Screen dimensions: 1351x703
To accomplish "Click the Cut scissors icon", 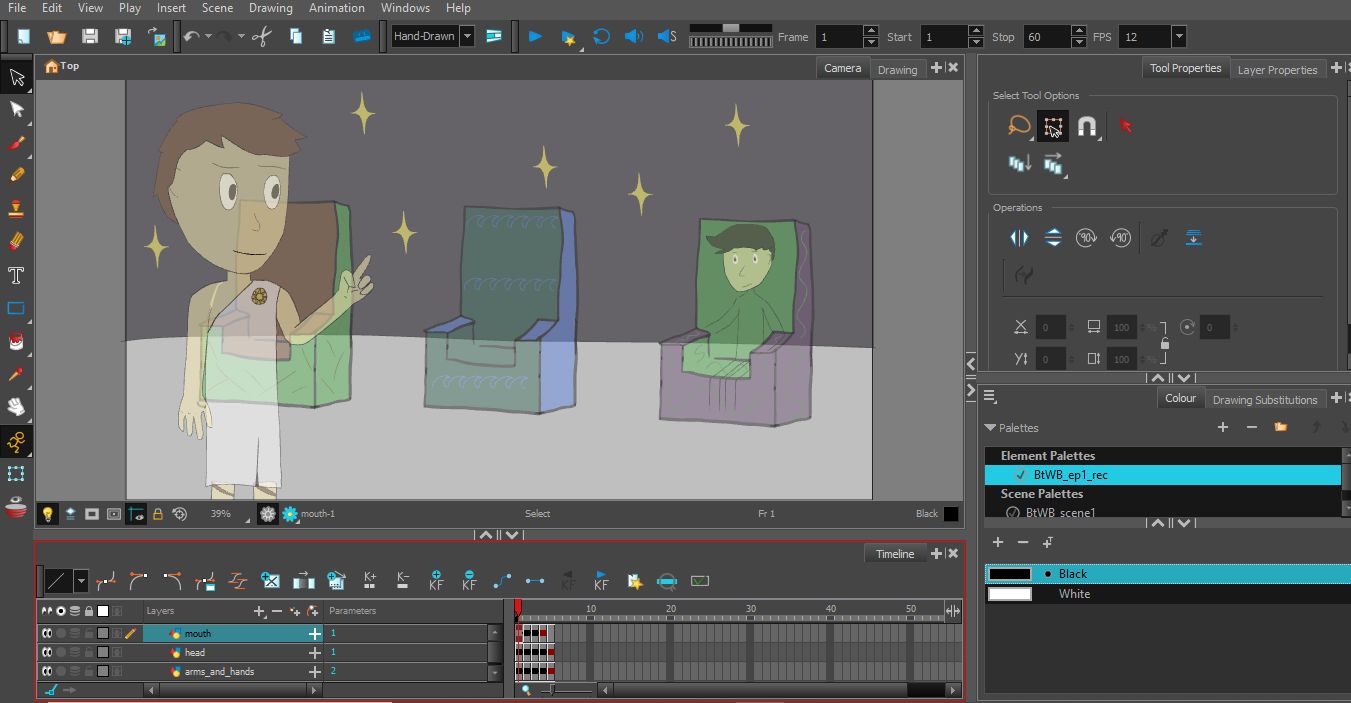I will pos(262,37).
